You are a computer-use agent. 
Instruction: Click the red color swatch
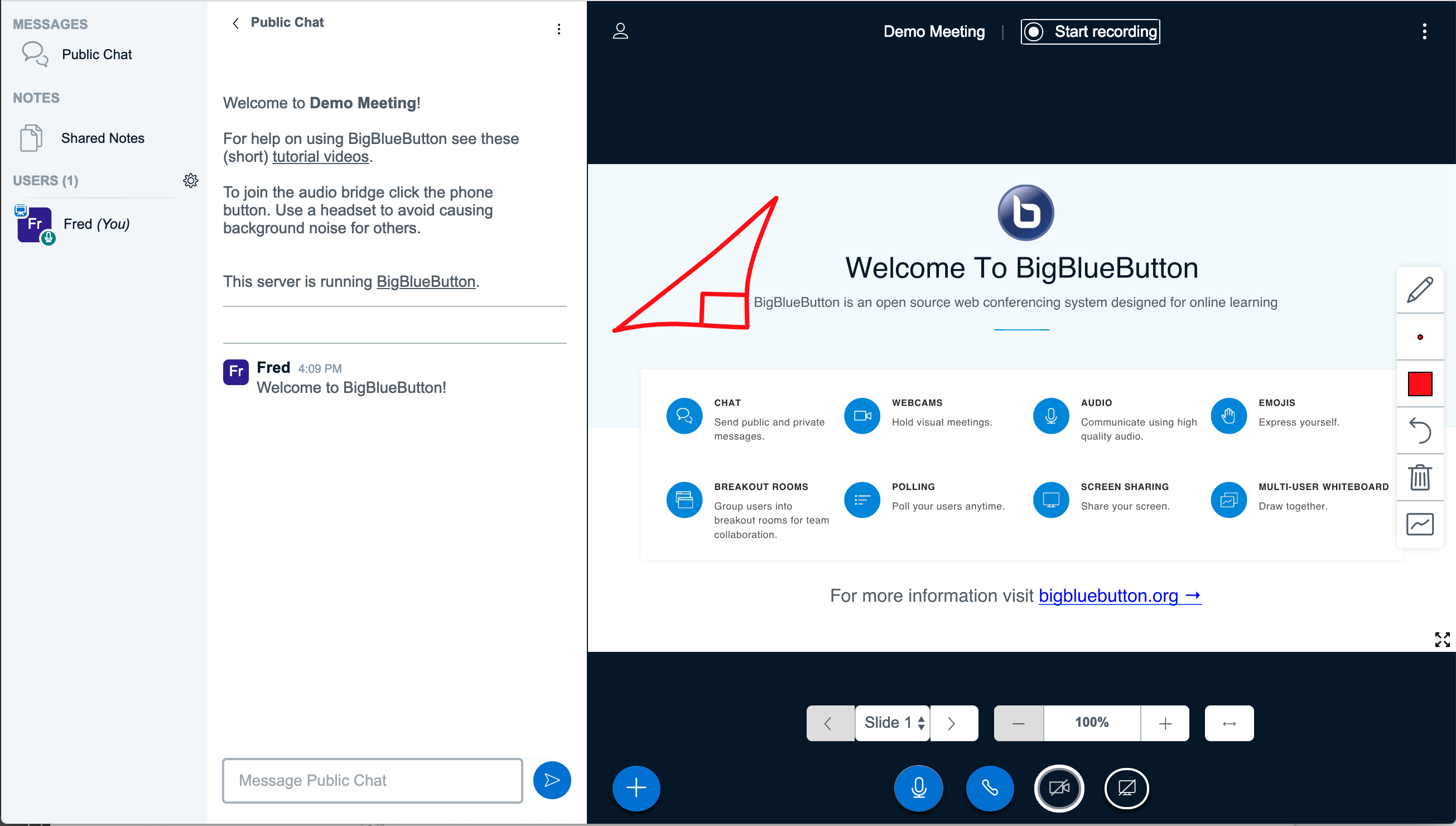point(1419,383)
